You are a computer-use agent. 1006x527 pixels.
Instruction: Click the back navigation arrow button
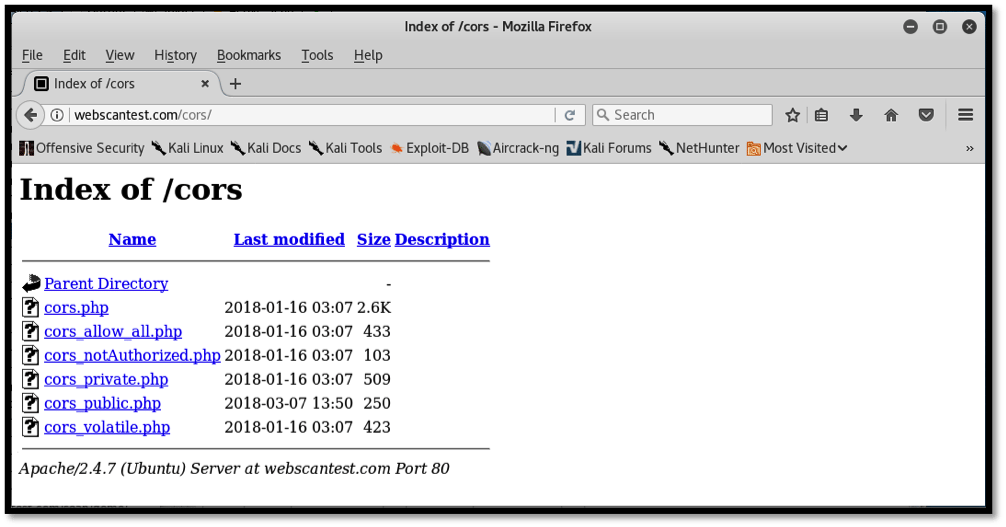(x=30, y=115)
